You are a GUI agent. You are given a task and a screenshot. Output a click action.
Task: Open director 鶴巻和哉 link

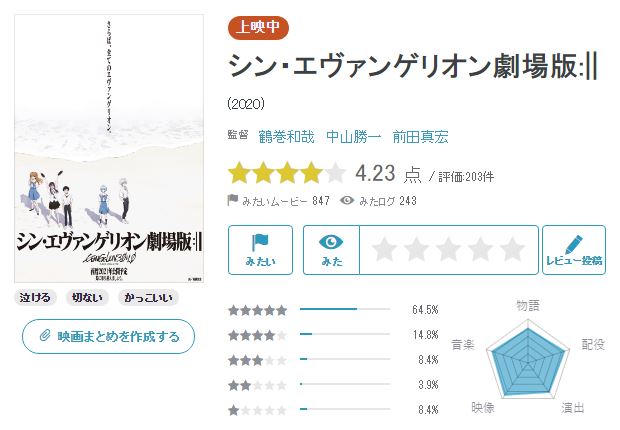pyautogui.click(x=285, y=137)
